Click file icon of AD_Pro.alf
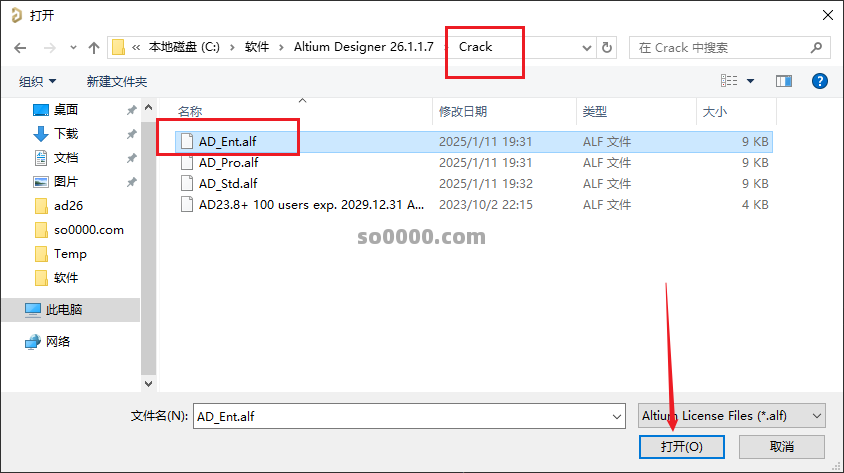Screen dimensions: 844x473 187,163
